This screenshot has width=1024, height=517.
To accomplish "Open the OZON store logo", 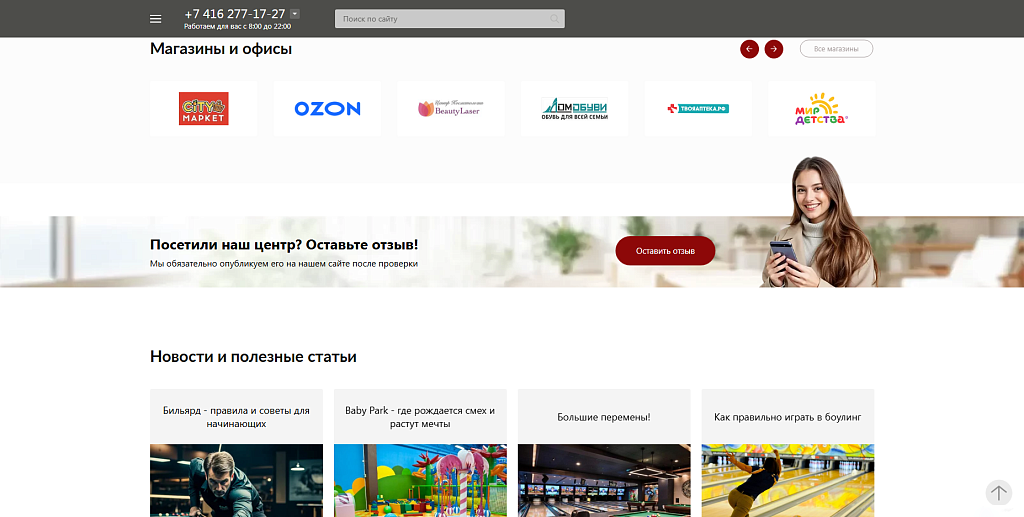I will tap(327, 109).
